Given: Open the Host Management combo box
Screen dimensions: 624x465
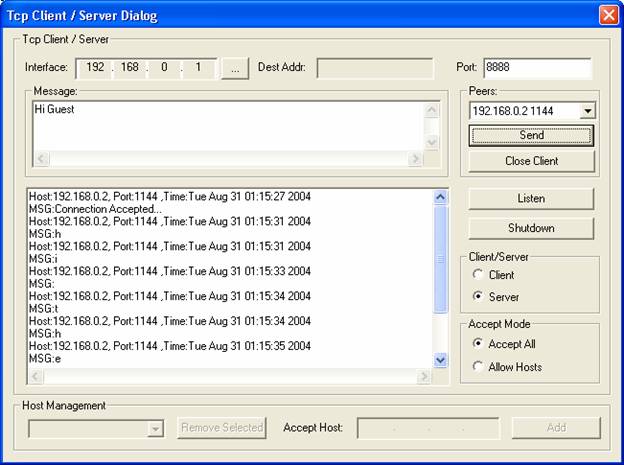Looking at the screenshot, I should coord(96,428).
